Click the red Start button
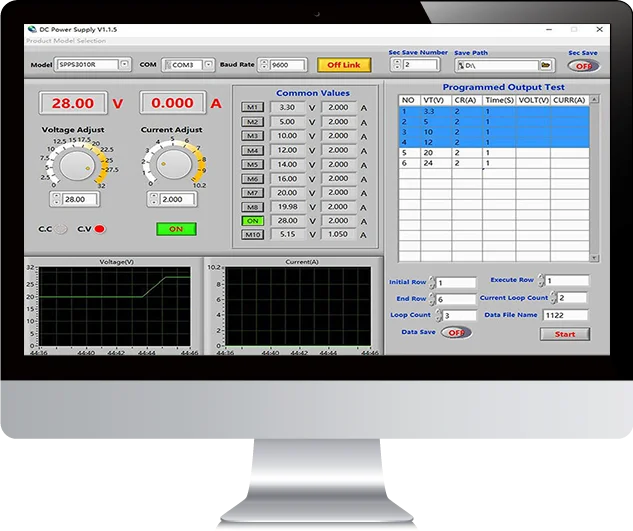The image size is (633, 531). (565, 334)
